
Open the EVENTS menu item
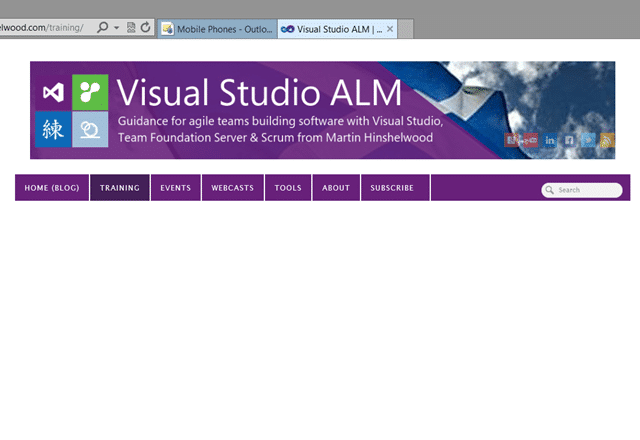176,188
